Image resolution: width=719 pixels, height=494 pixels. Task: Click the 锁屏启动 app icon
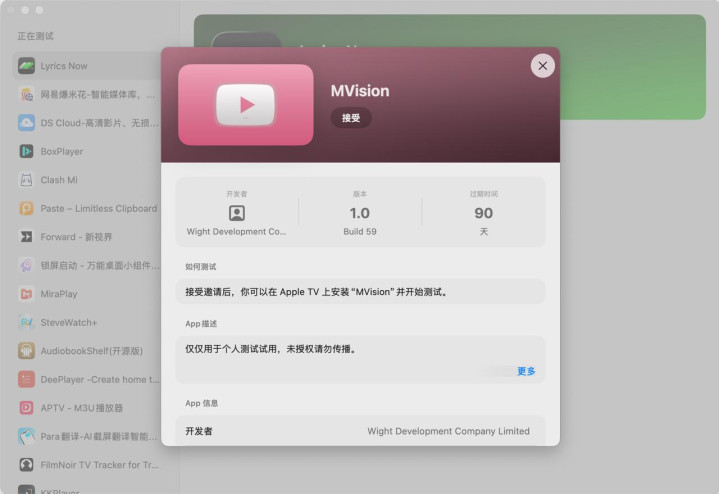[26, 265]
